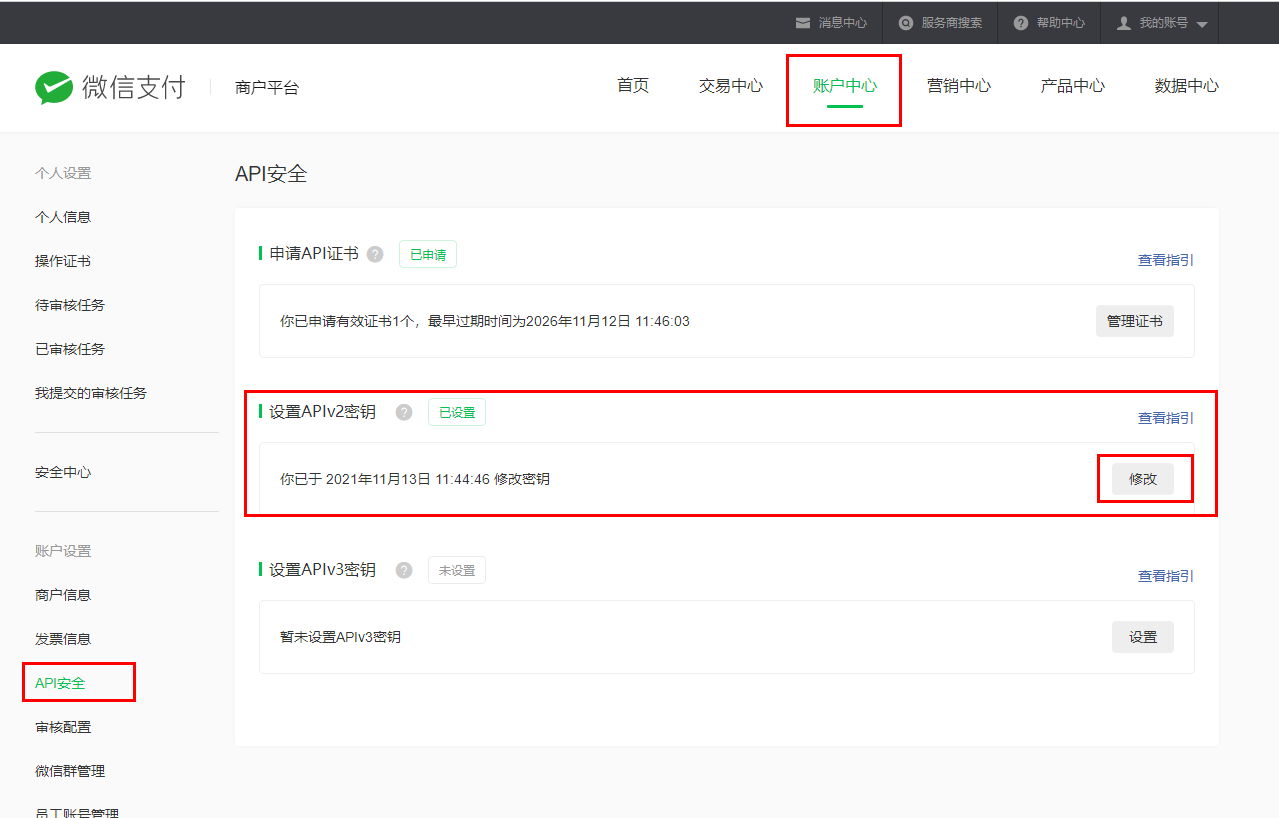Viewport: 1279px width, 818px height.
Task: Click the WeChat Pay logo icon
Action: [x=54, y=88]
